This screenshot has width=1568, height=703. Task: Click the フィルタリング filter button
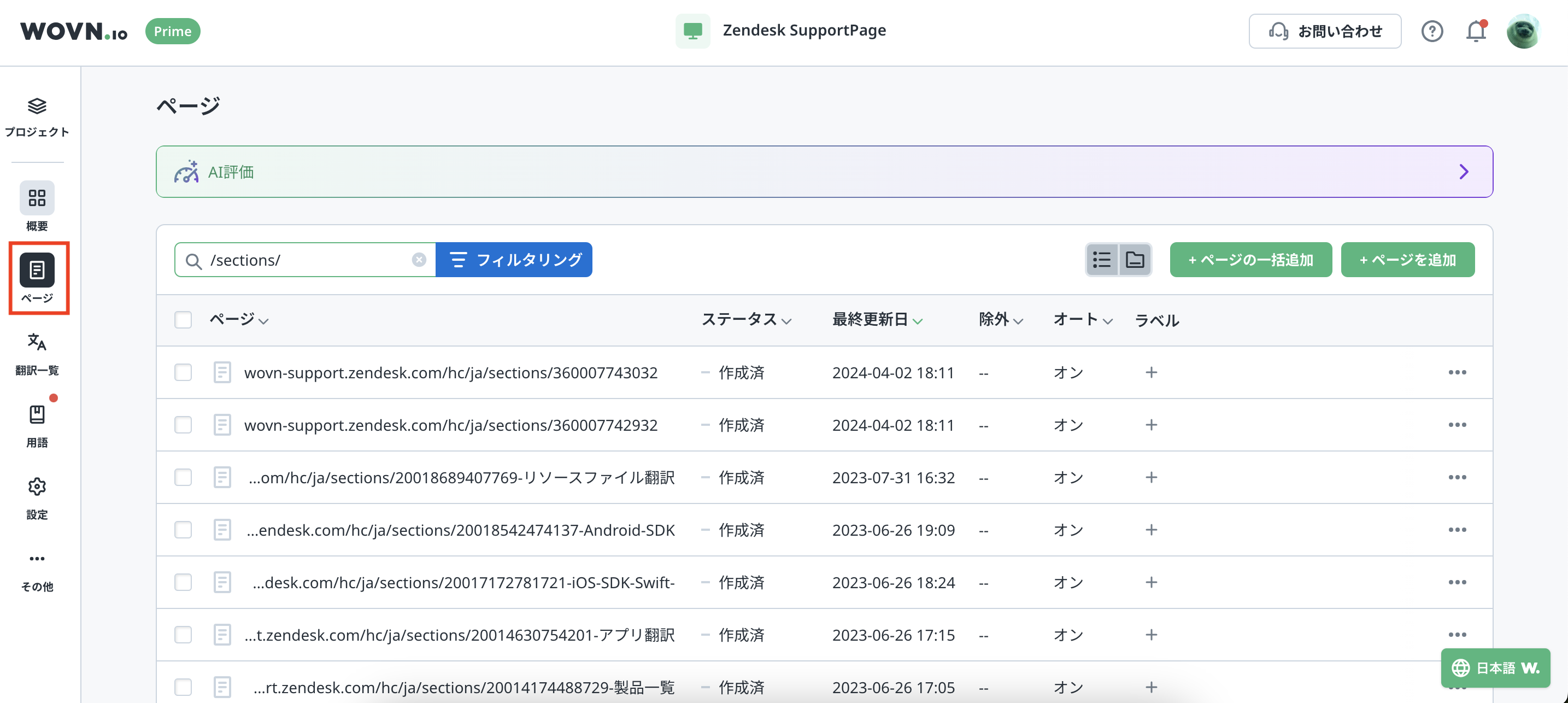click(x=514, y=260)
